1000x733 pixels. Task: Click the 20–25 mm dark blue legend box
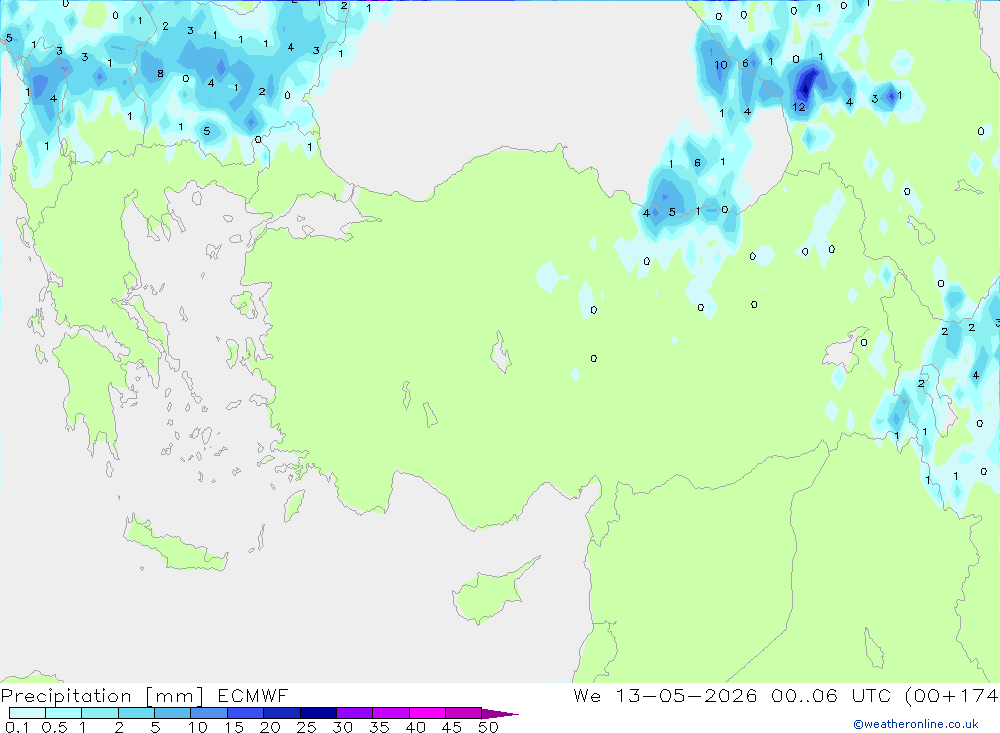coord(282,713)
